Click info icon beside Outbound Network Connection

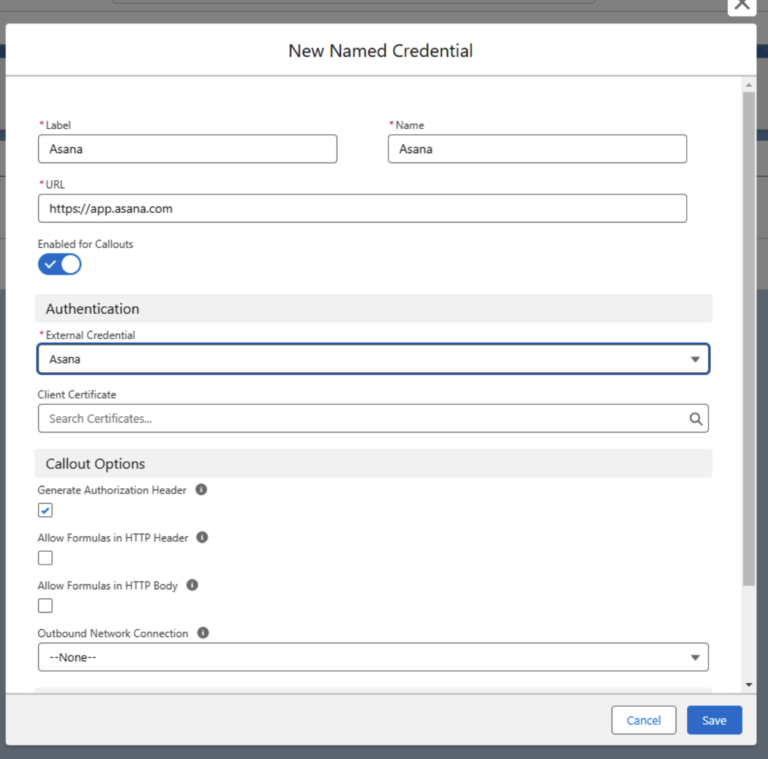pyautogui.click(x=203, y=633)
